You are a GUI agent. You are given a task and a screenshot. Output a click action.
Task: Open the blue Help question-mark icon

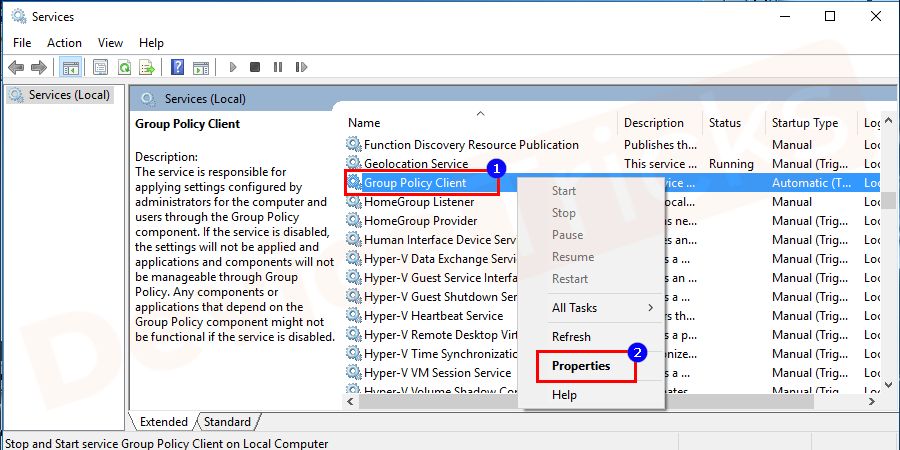pos(177,67)
